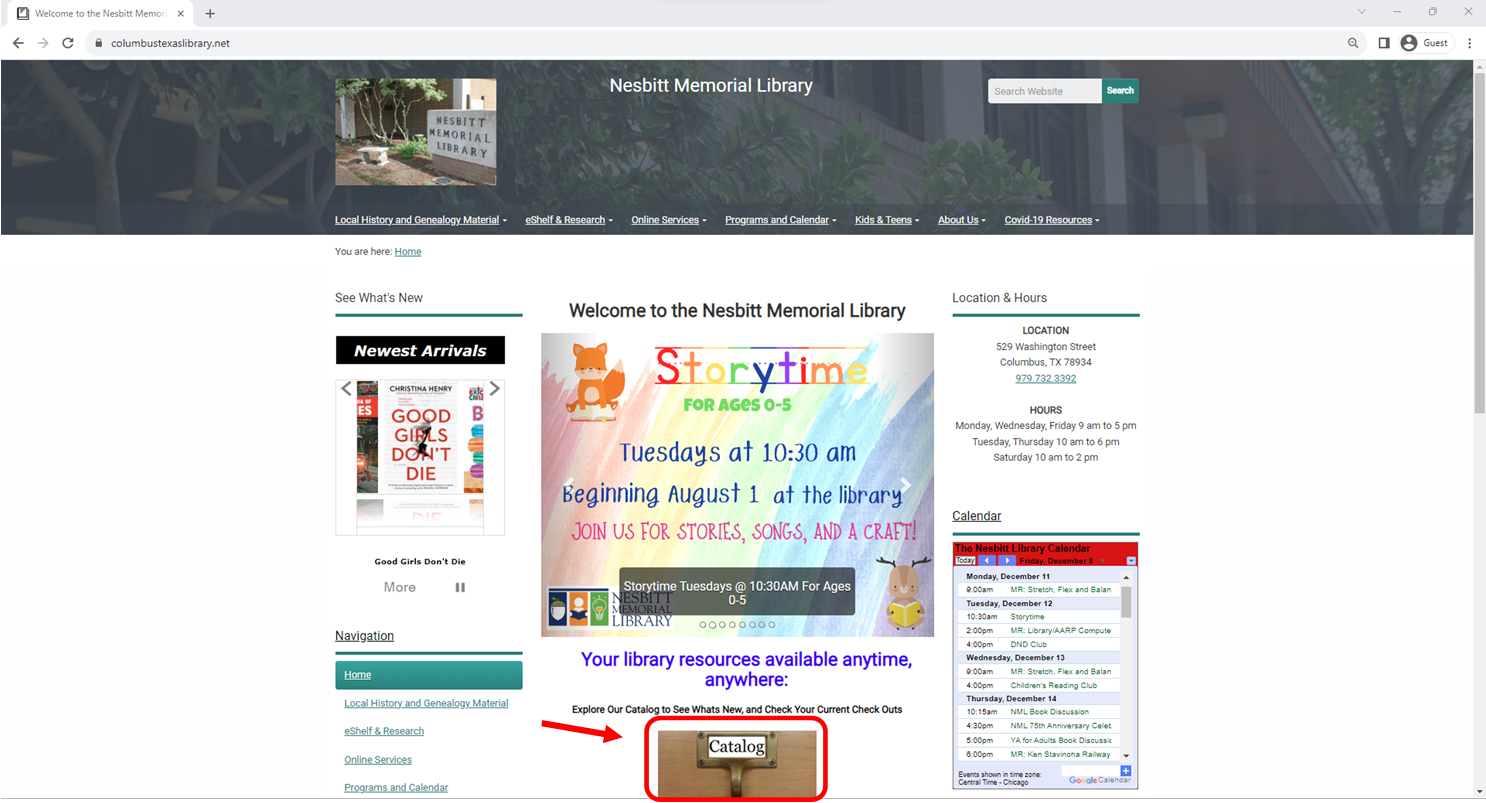1486x803 pixels.
Task: Open the browser search (magnifier) icon
Action: [x=1353, y=43]
